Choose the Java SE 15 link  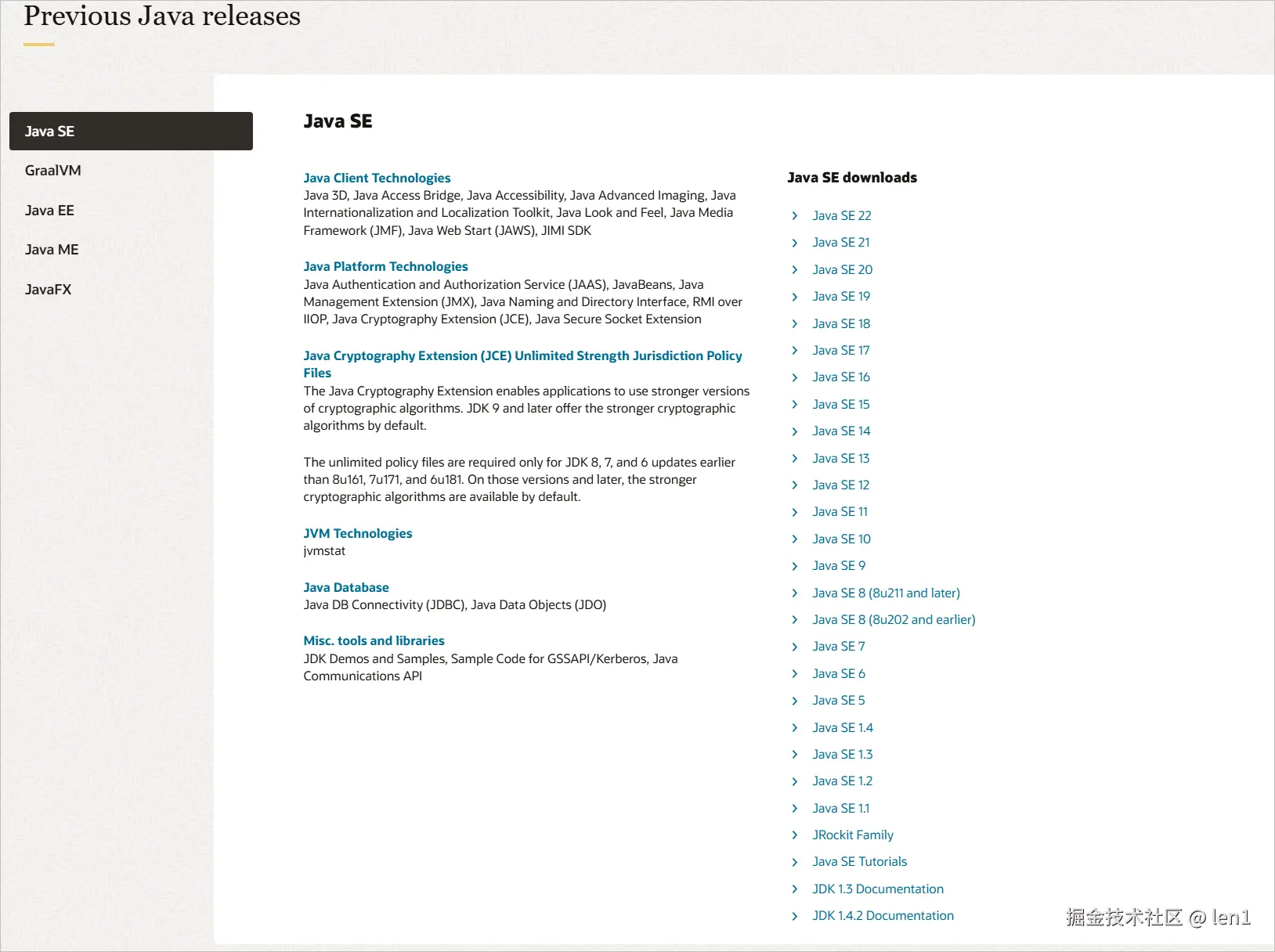click(x=840, y=404)
